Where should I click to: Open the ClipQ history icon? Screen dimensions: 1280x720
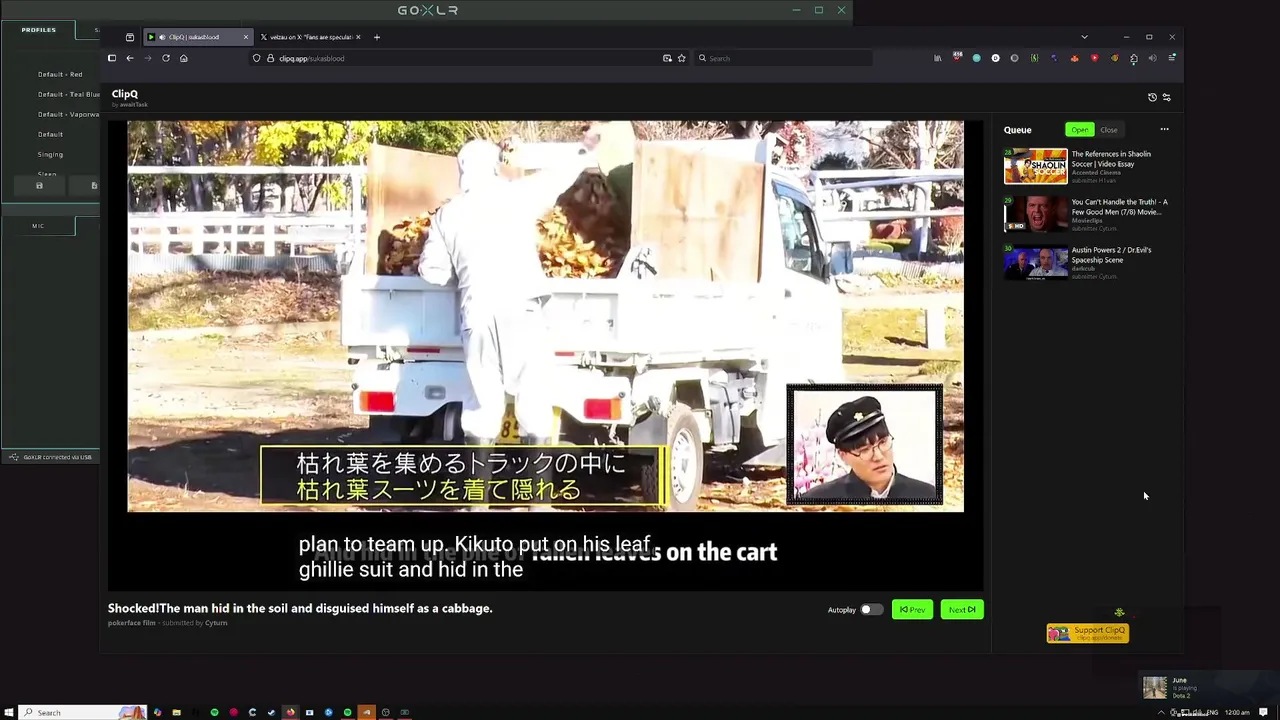pyautogui.click(x=1152, y=97)
